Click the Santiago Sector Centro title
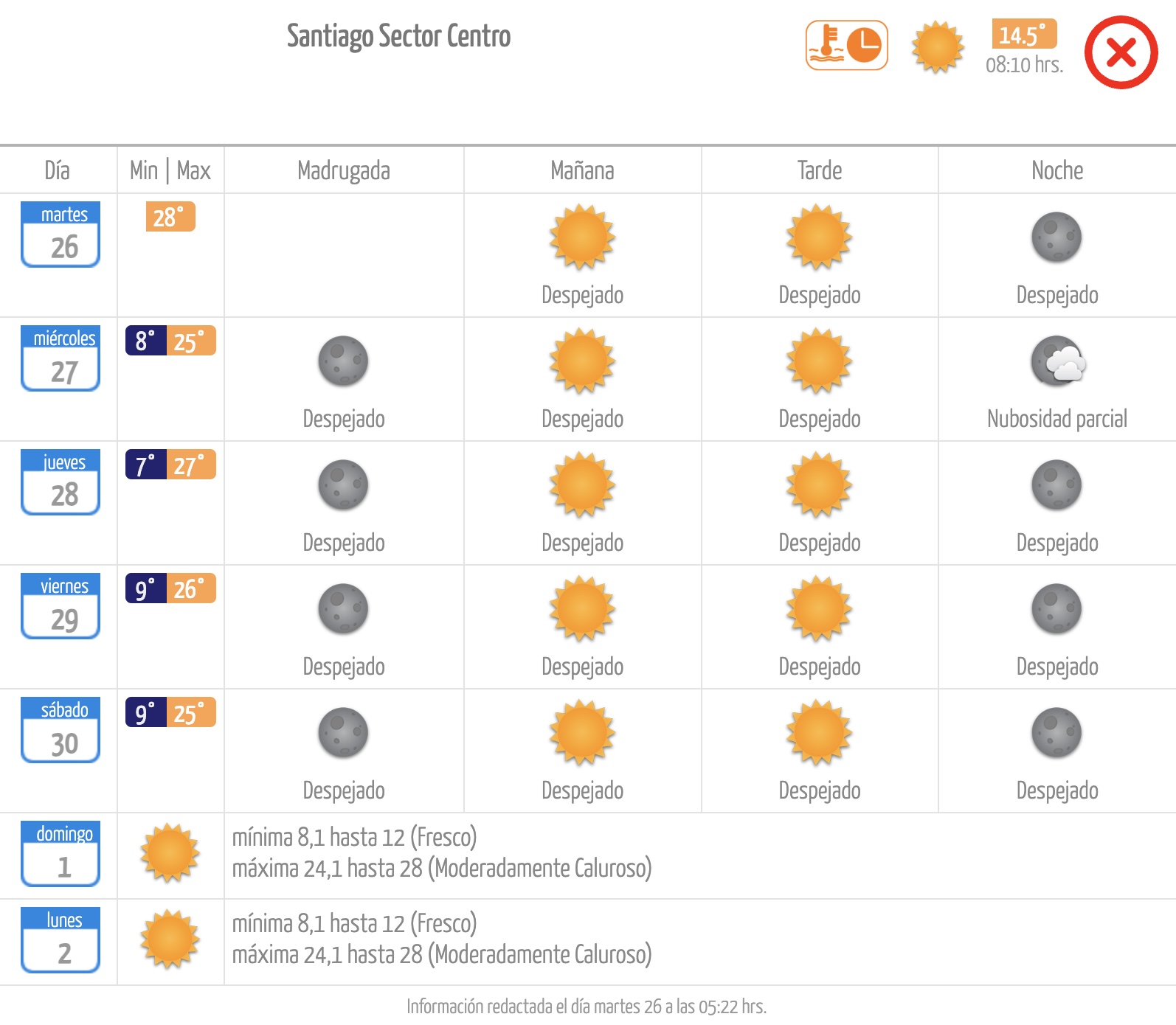The width and height of the screenshot is (1176, 1025). [398, 36]
